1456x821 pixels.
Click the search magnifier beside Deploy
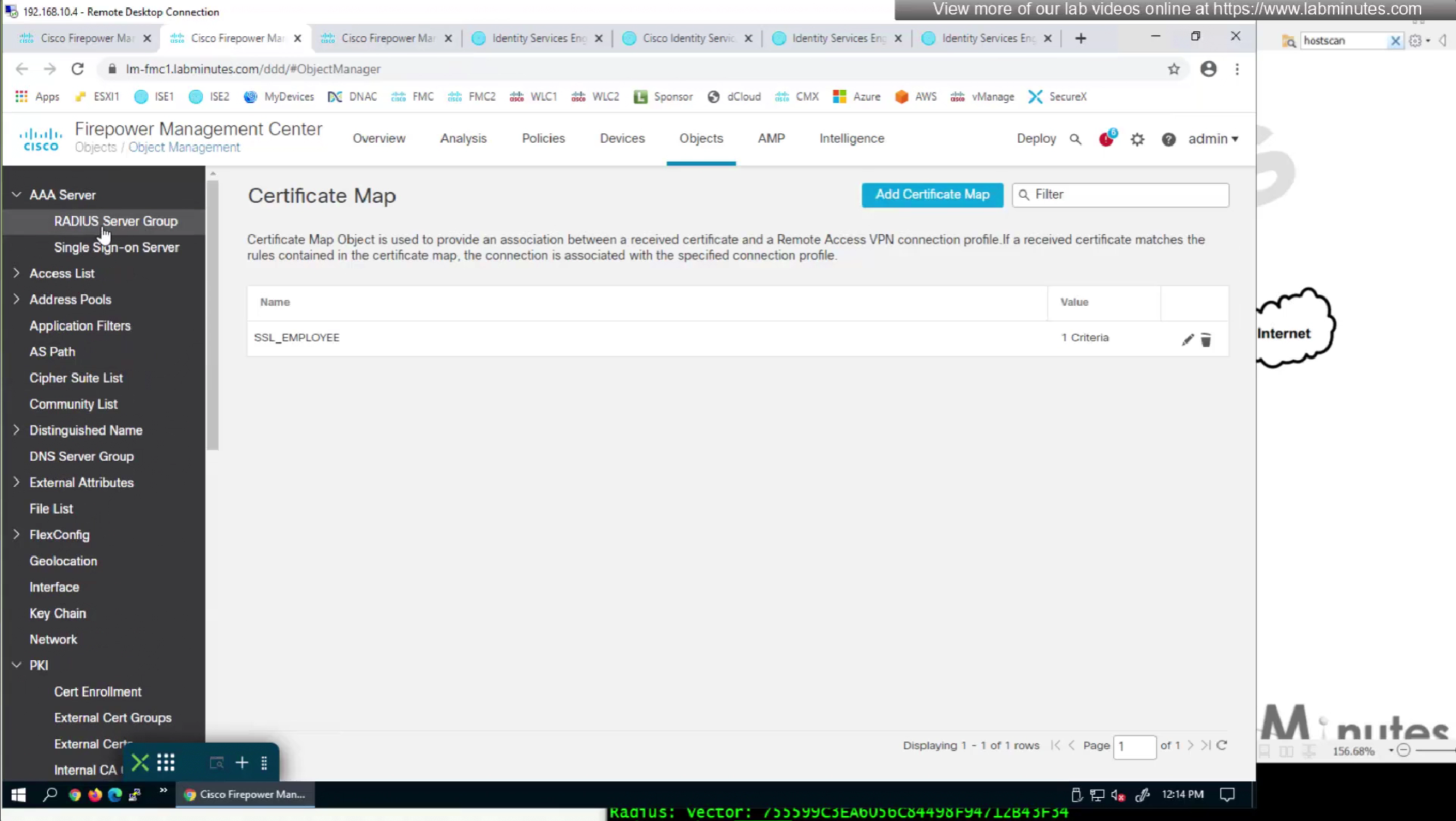(1075, 139)
